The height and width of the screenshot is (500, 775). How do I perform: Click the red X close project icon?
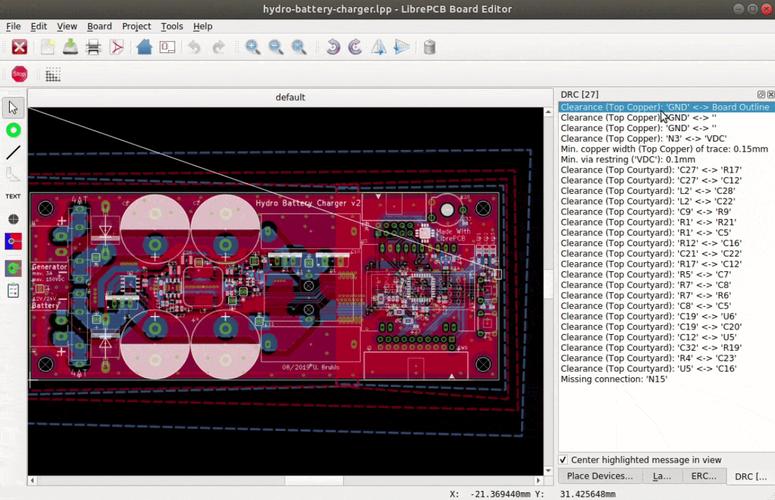[19, 47]
